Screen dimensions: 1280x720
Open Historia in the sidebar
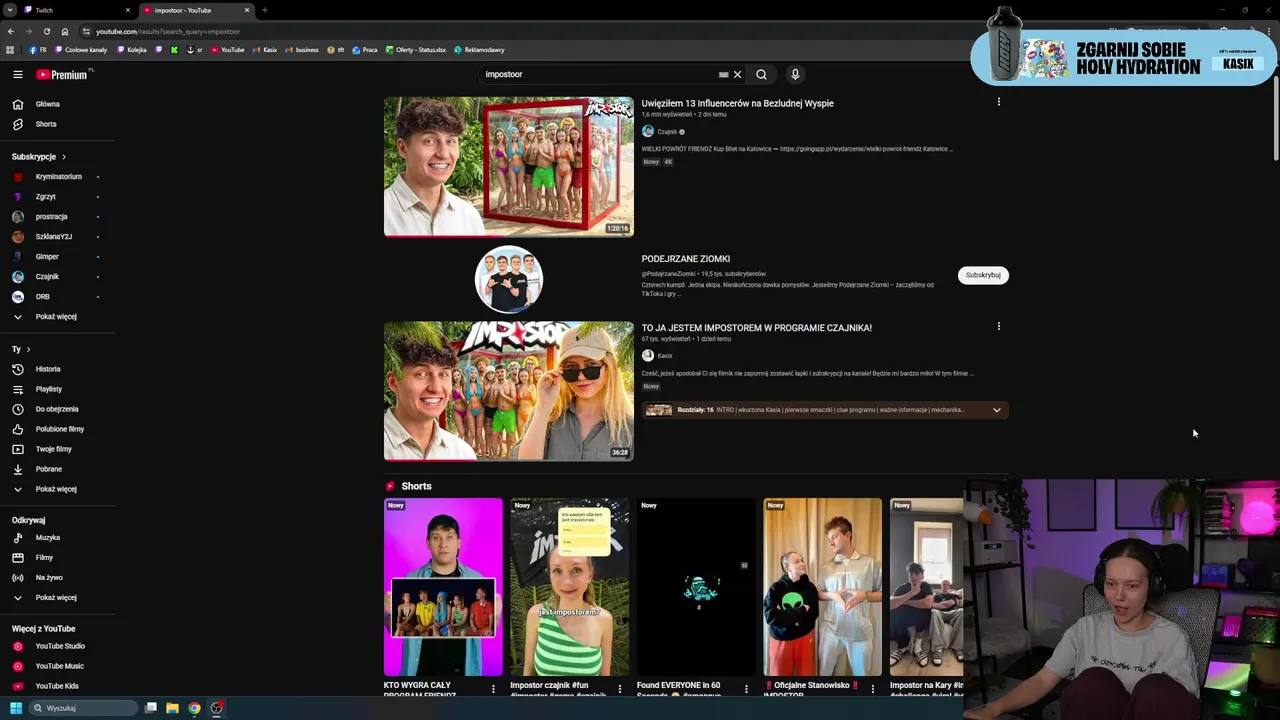pyautogui.click(x=48, y=369)
